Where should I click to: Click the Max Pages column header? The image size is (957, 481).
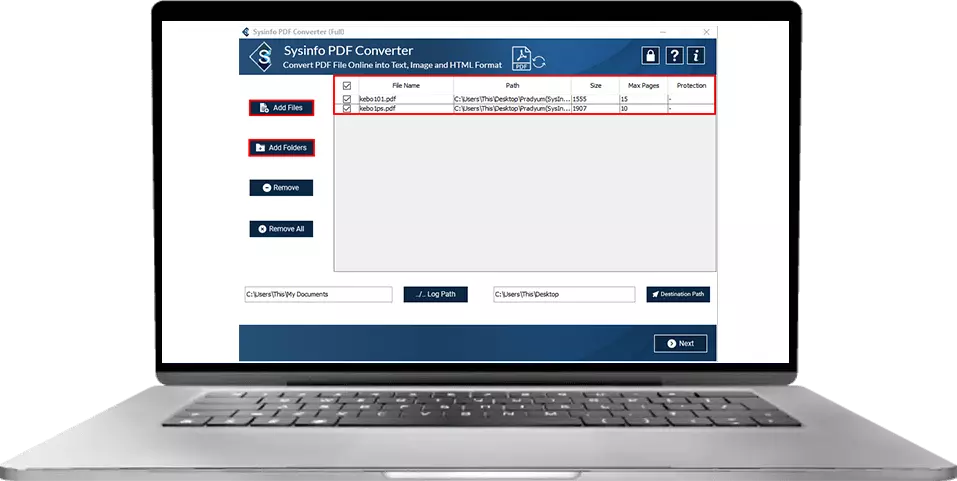point(643,85)
